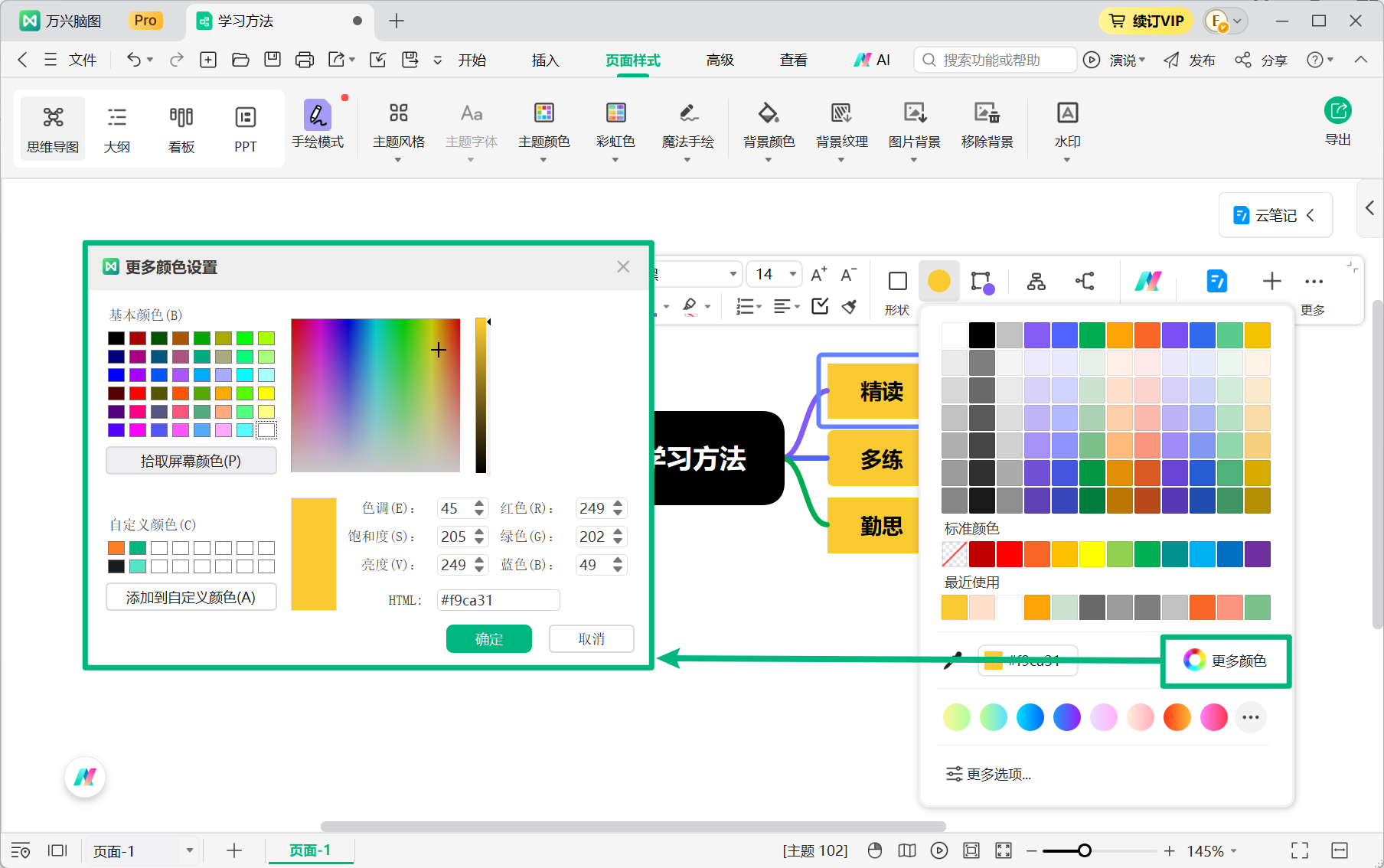Increase hue (色调) value stepper
This screenshot has width=1384, height=868.
(x=479, y=504)
